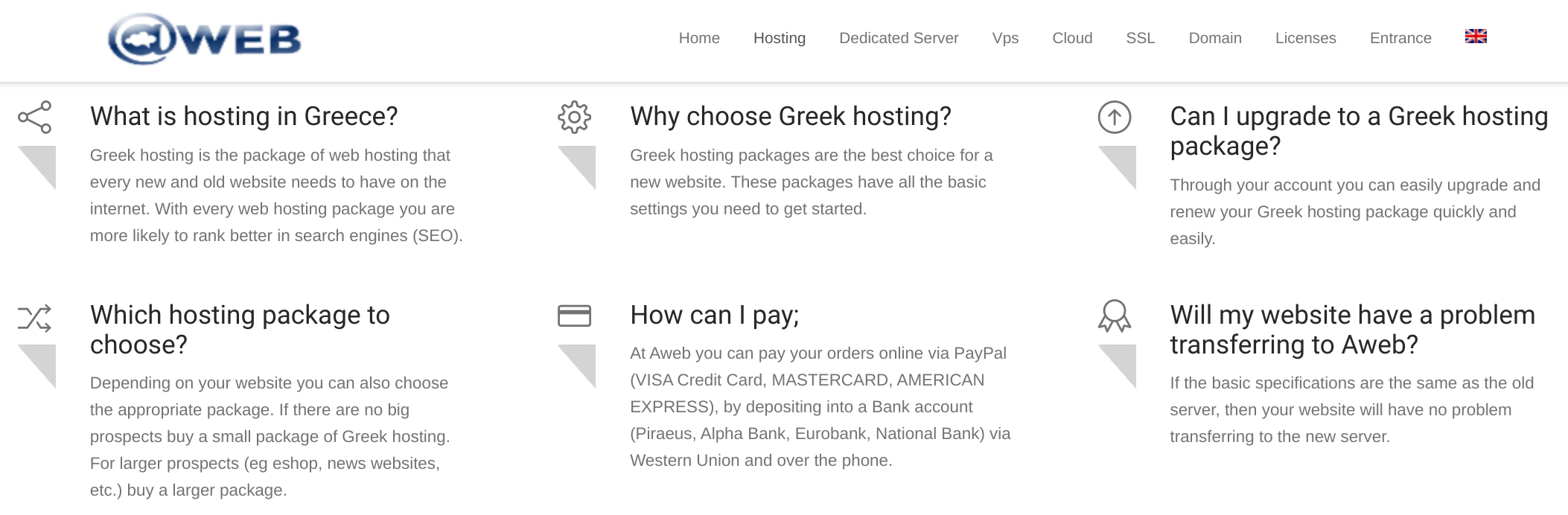This screenshot has height=515, width=1568.
Task: Click the award ribbon icon
Action: 1115,316
